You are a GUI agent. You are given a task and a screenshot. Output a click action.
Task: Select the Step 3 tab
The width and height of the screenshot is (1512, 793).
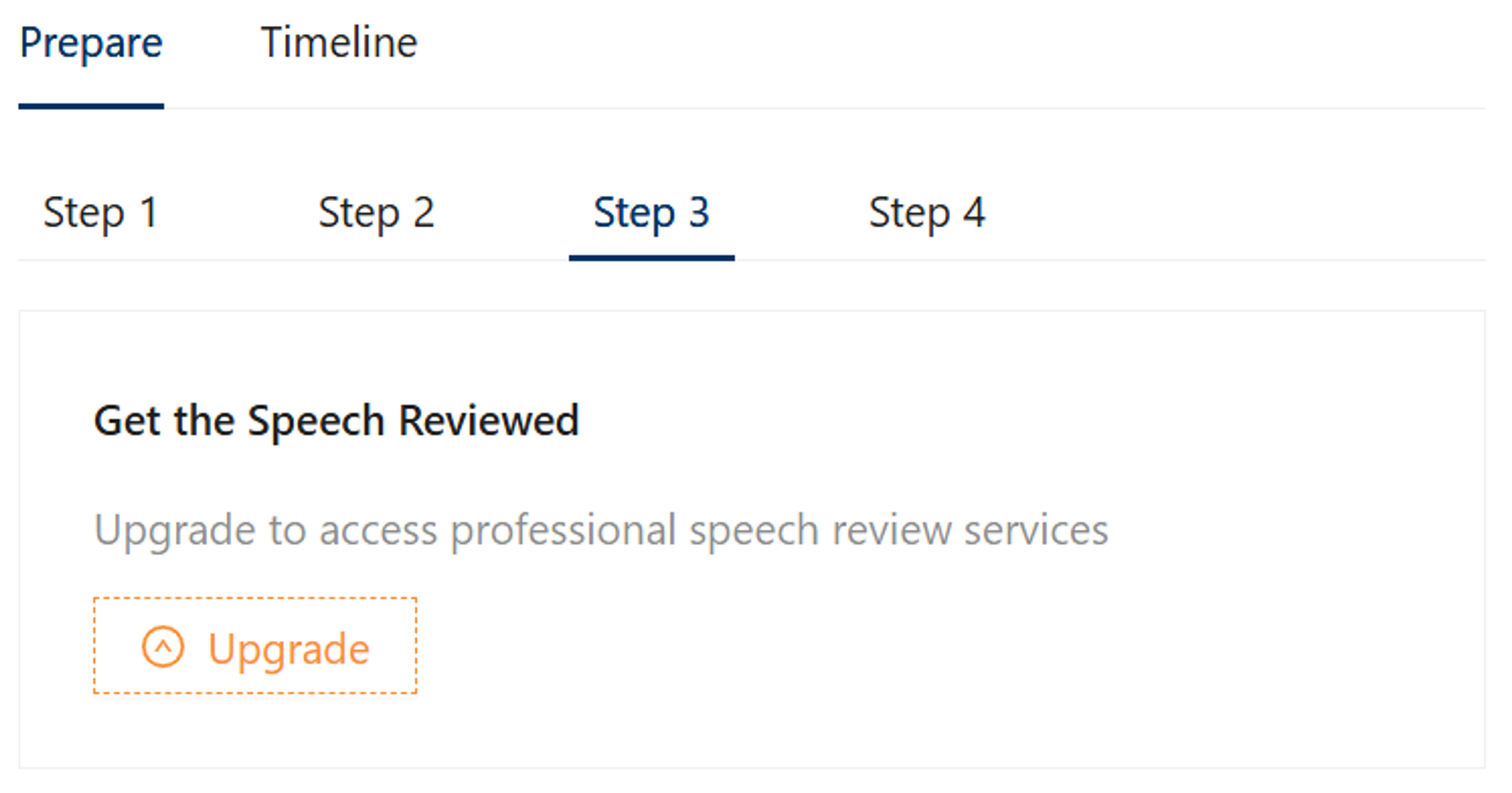(652, 213)
